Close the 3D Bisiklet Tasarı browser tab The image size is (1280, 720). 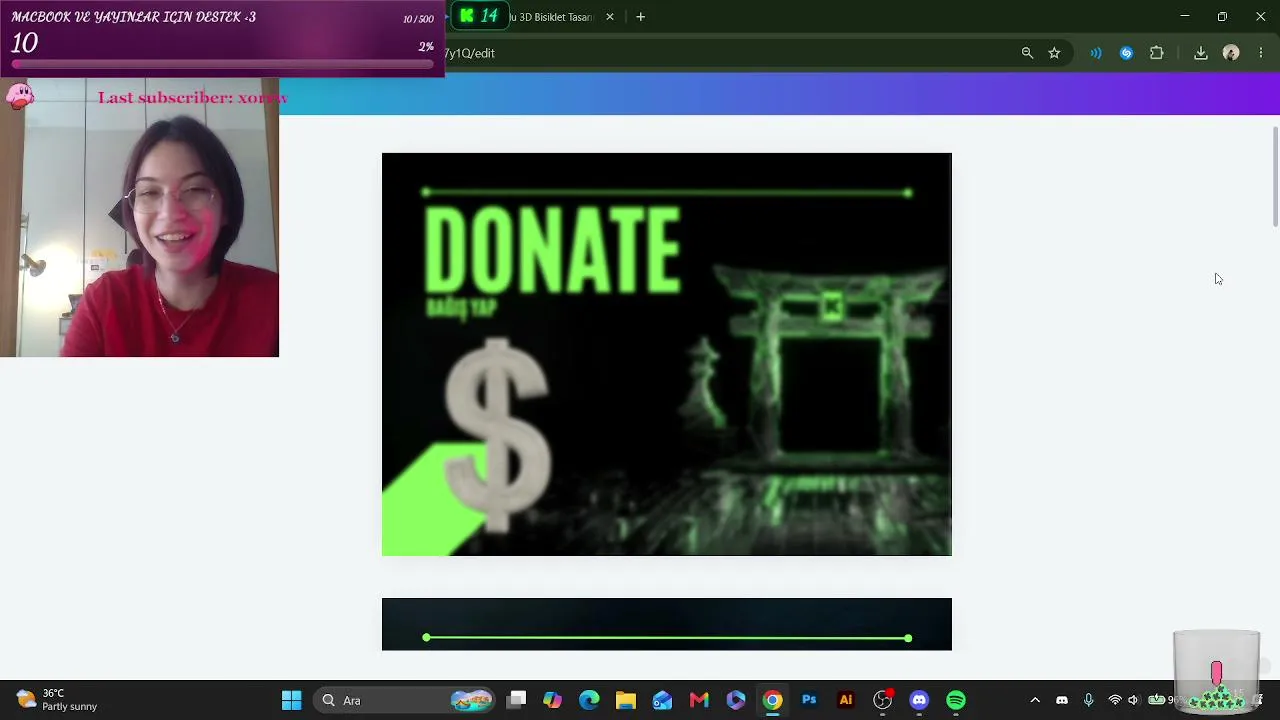pos(610,17)
